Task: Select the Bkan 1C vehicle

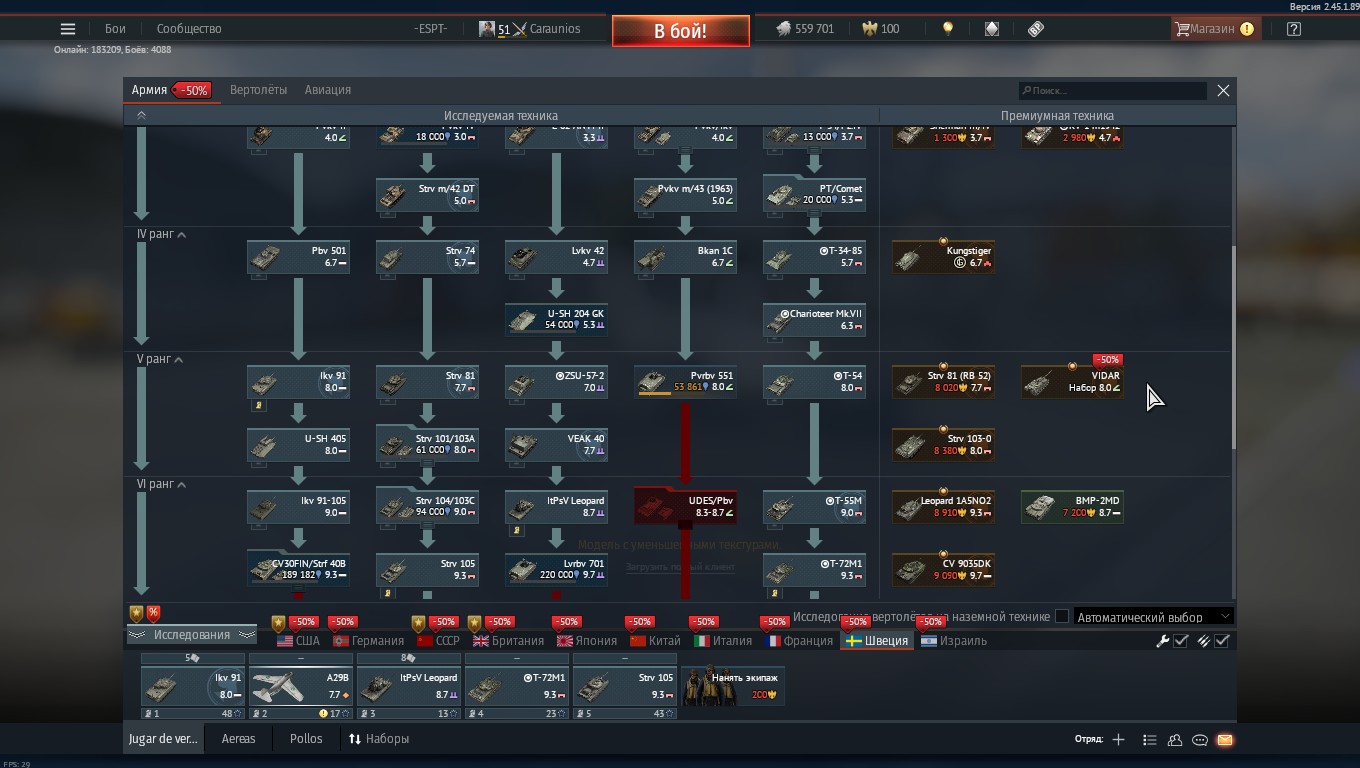Action: point(686,257)
